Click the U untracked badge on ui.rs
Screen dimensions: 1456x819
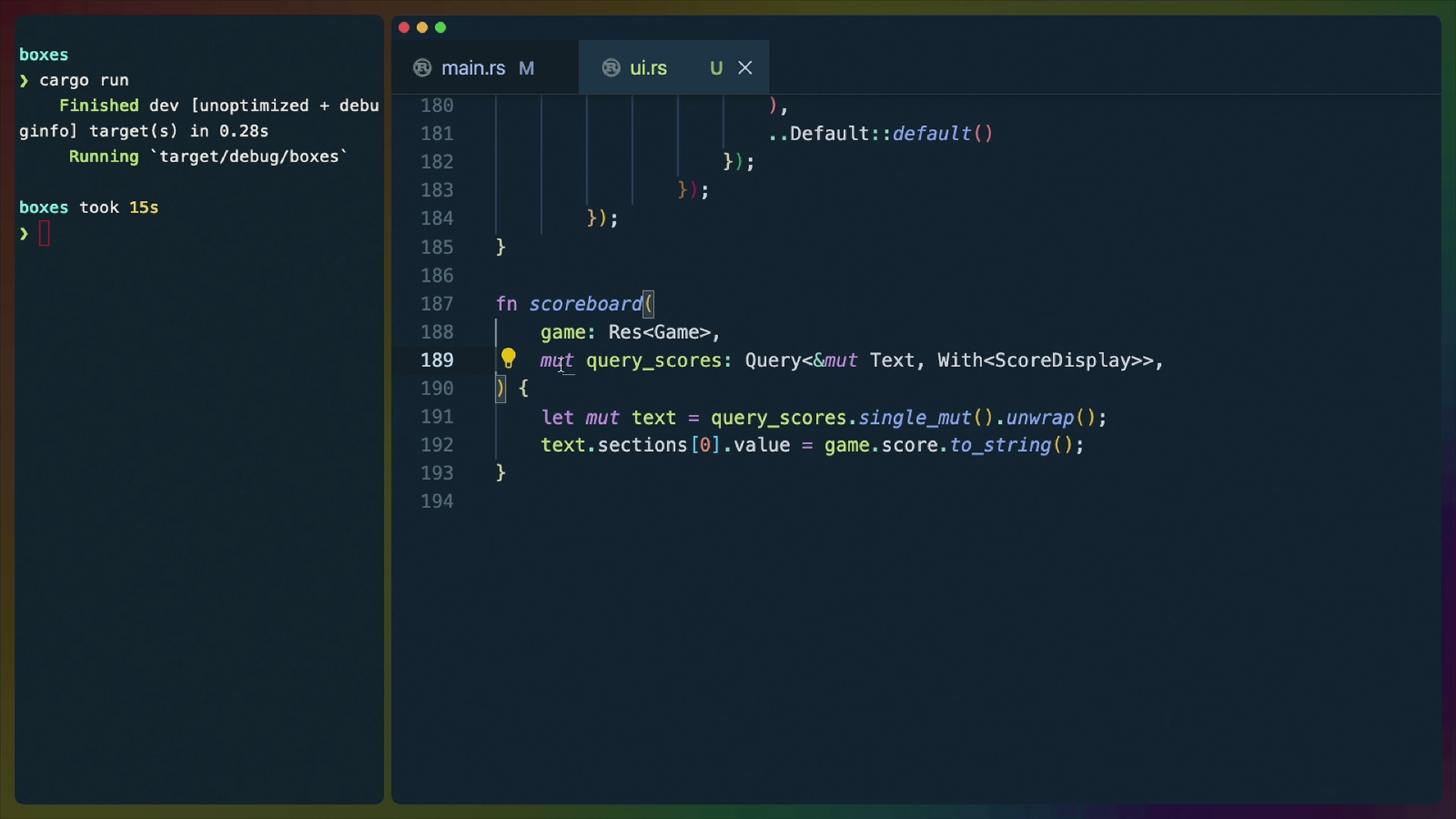(x=716, y=68)
